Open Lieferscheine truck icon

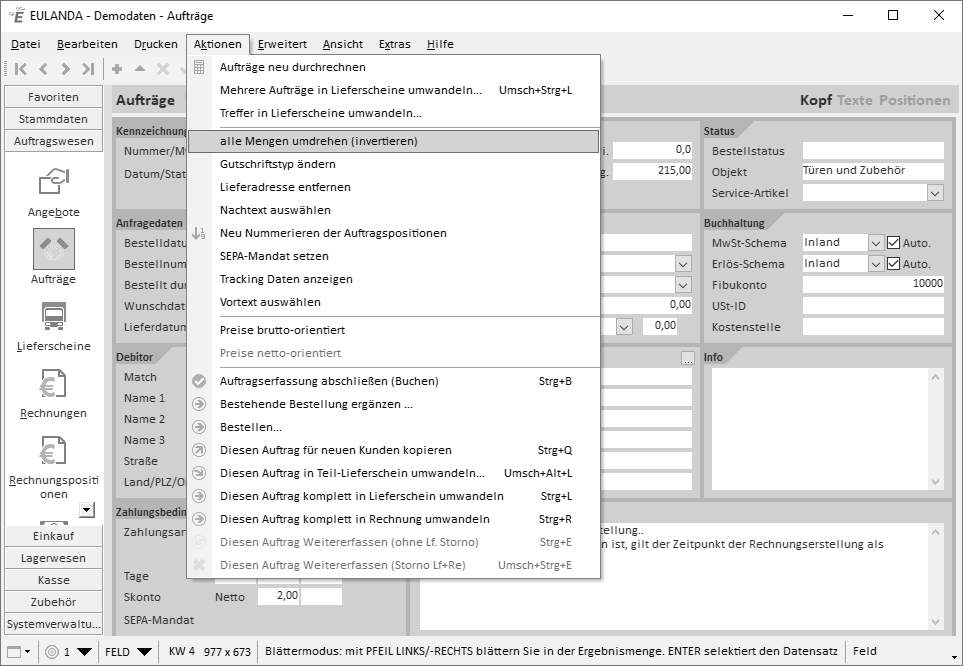point(54,316)
